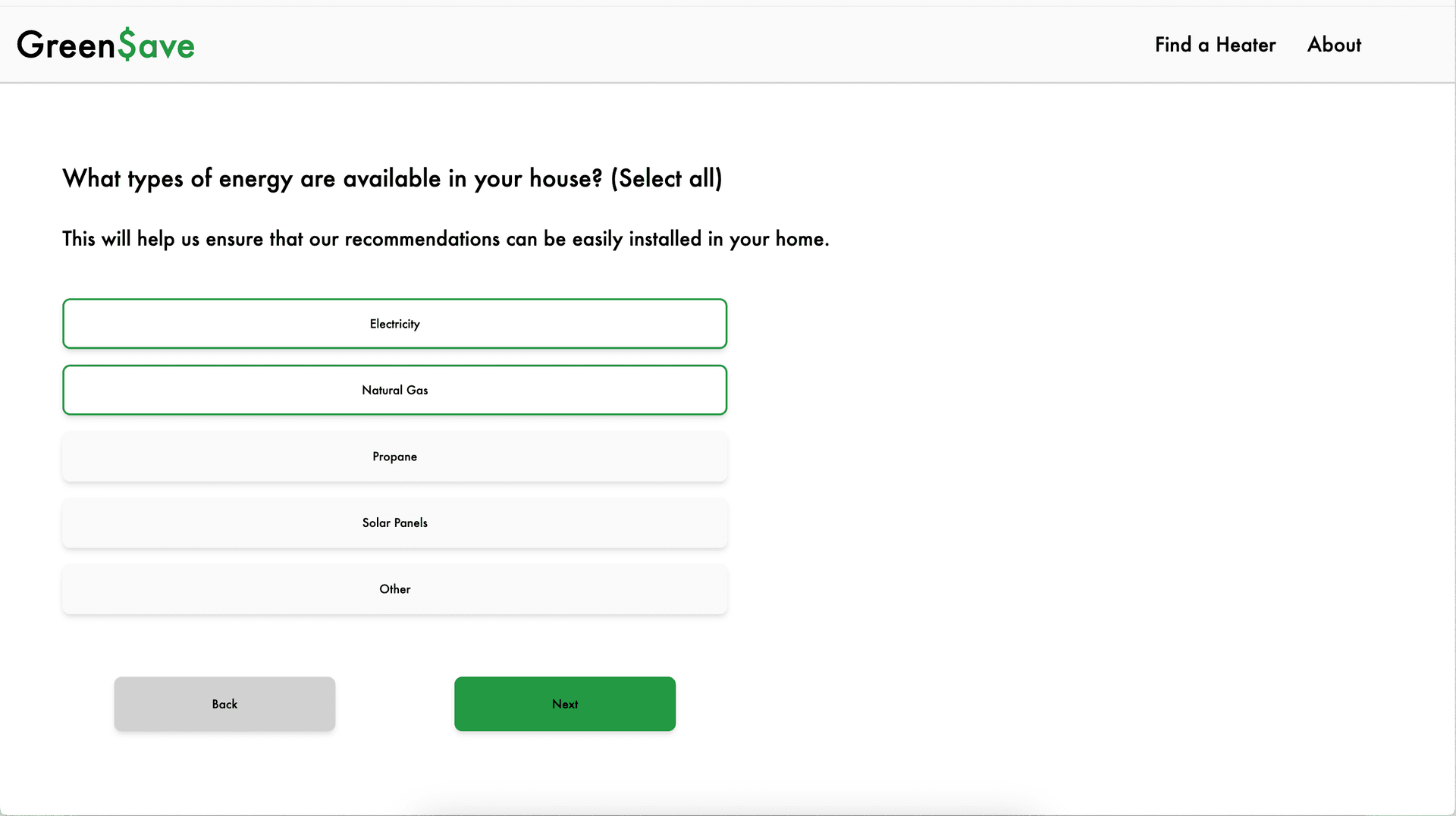Select Propane as an energy type
Viewport: 1456px width, 816px height.
coord(394,457)
